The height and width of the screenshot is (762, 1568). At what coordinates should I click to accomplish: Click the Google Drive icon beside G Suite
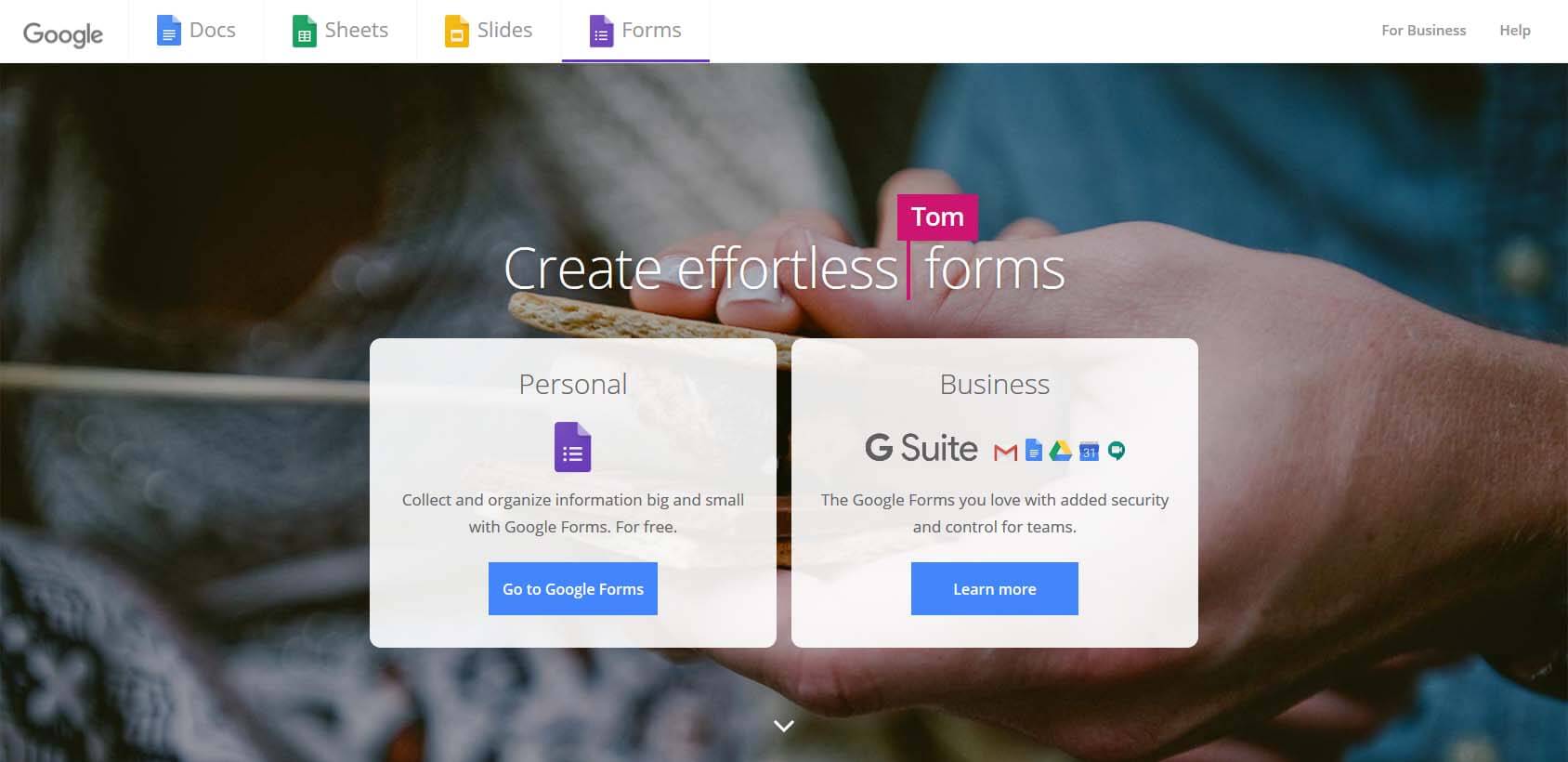[1060, 452]
